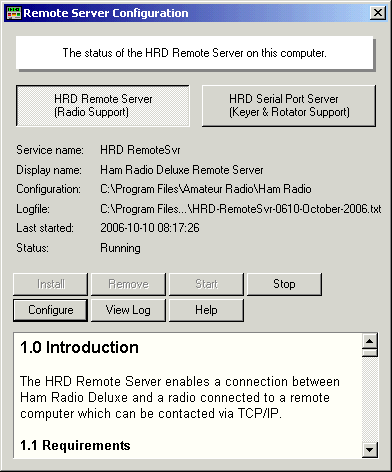Close the Remote Server Configuration window
This screenshot has height=472, width=392.
click(x=378, y=13)
